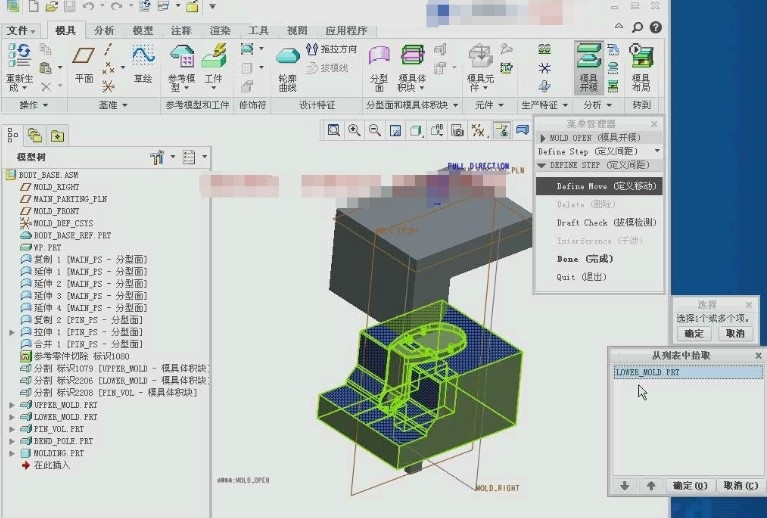
Task: Switch to the 模型 (Model) ribbon tab
Action: click(x=143, y=30)
